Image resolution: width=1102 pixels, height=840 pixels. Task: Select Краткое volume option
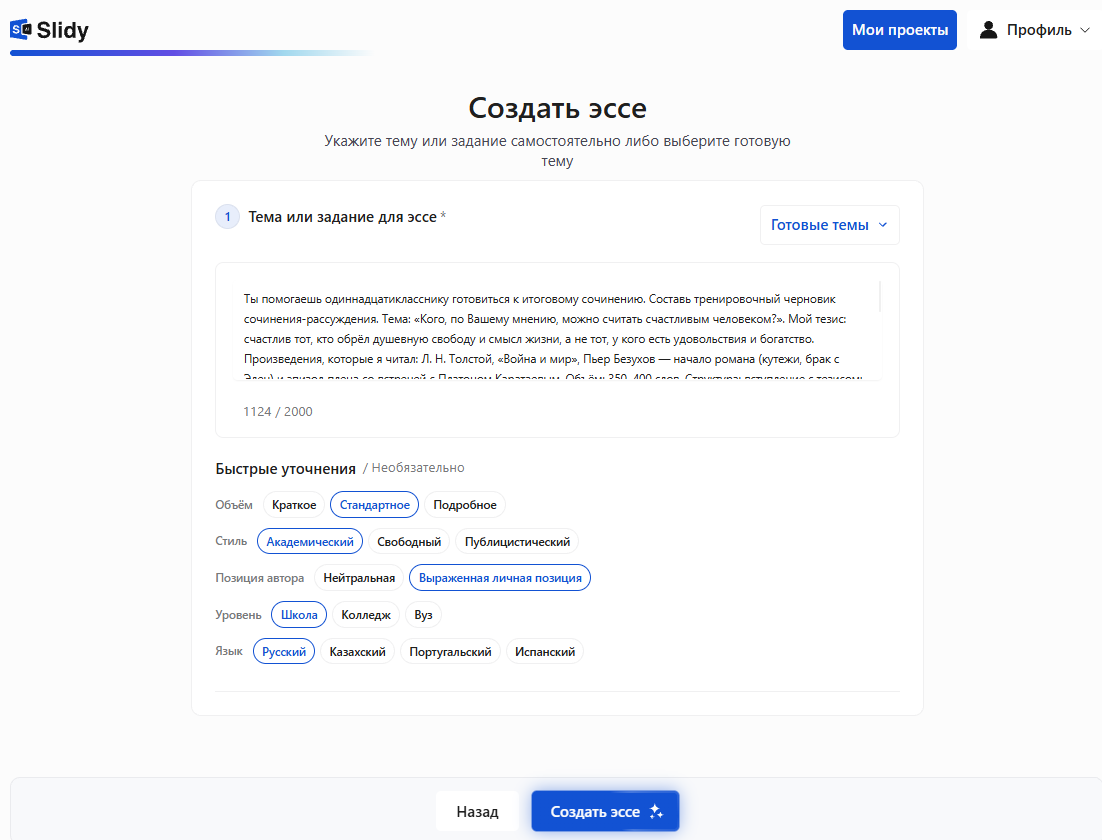tap(294, 505)
